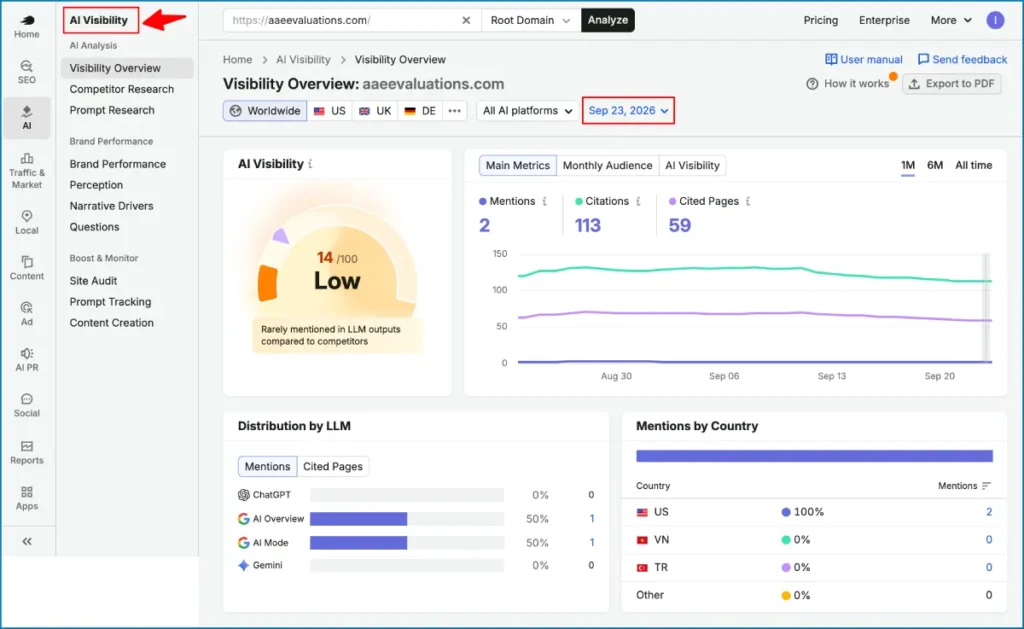Click the Analyze button

click(x=607, y=20)
